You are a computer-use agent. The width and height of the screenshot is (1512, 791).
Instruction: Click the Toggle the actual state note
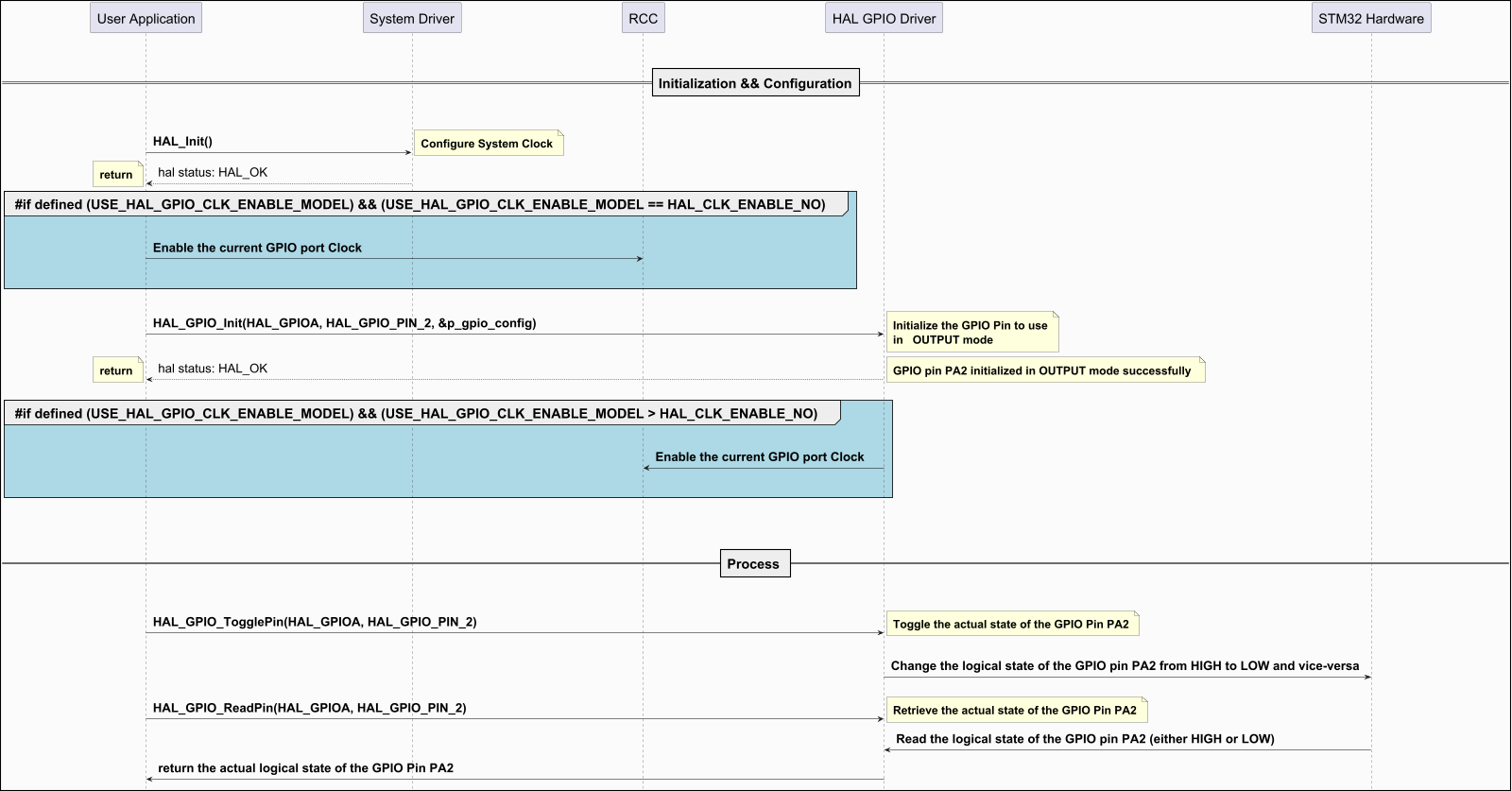(x=1013, y=624)
